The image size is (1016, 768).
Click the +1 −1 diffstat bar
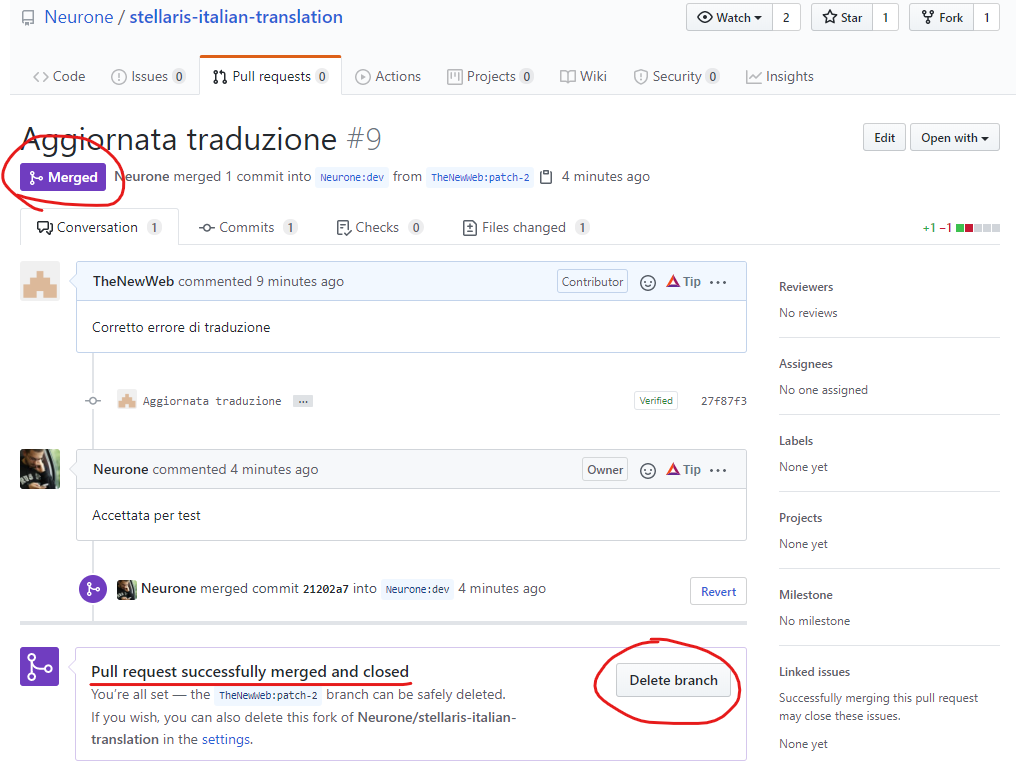[961, 227]
